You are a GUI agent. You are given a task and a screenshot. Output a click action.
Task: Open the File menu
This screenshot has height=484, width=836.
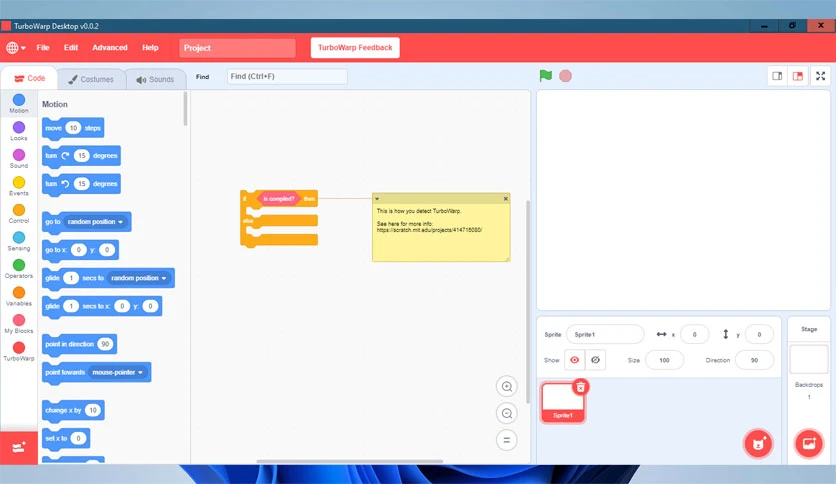point(43,47)
